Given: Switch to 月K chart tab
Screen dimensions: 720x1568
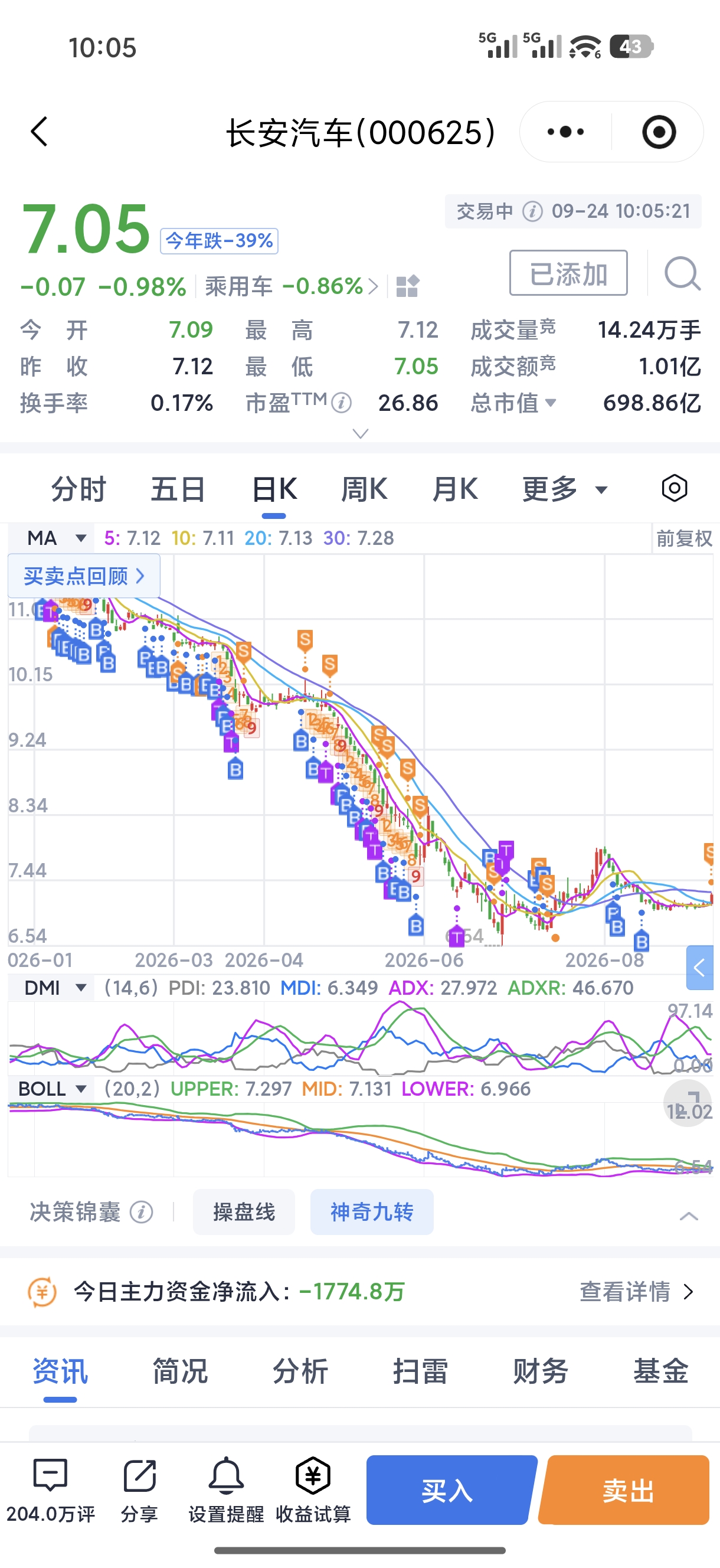Looking at the screenshot, I should tap(454, 489).
